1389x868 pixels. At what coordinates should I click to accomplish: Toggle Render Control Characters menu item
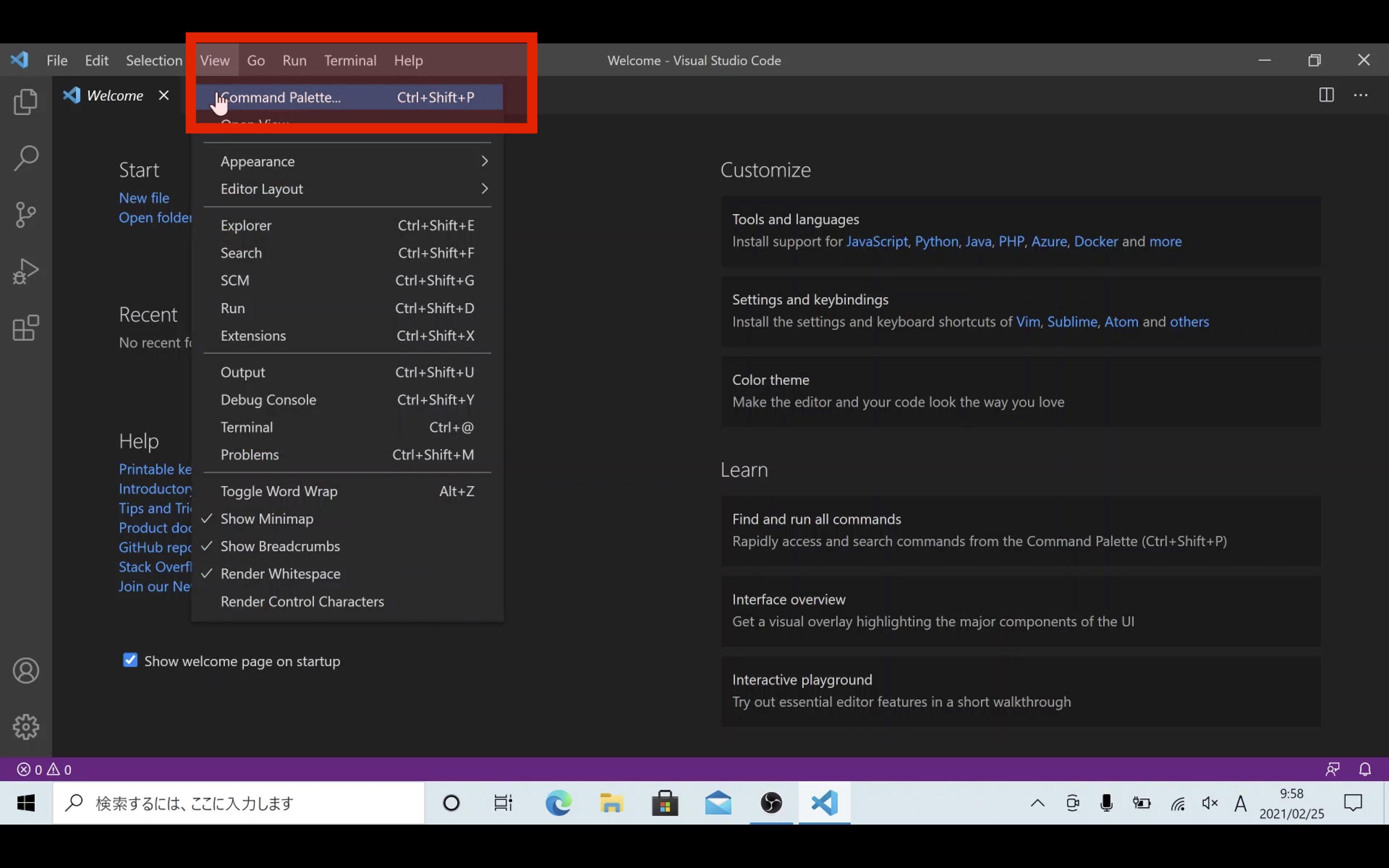tap(347, 602)
